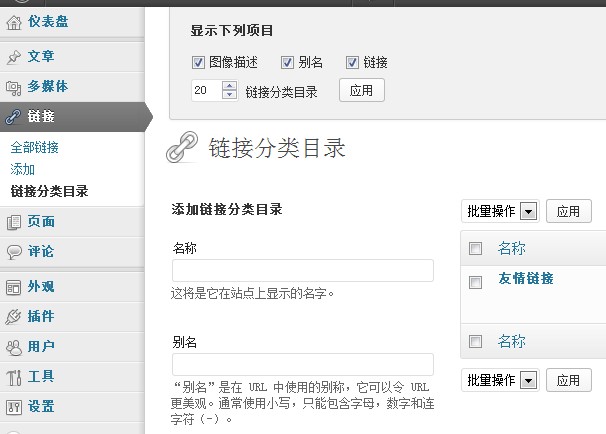Toggle the 别名 column checkbox
606x434 pixels.
[288, 62]
